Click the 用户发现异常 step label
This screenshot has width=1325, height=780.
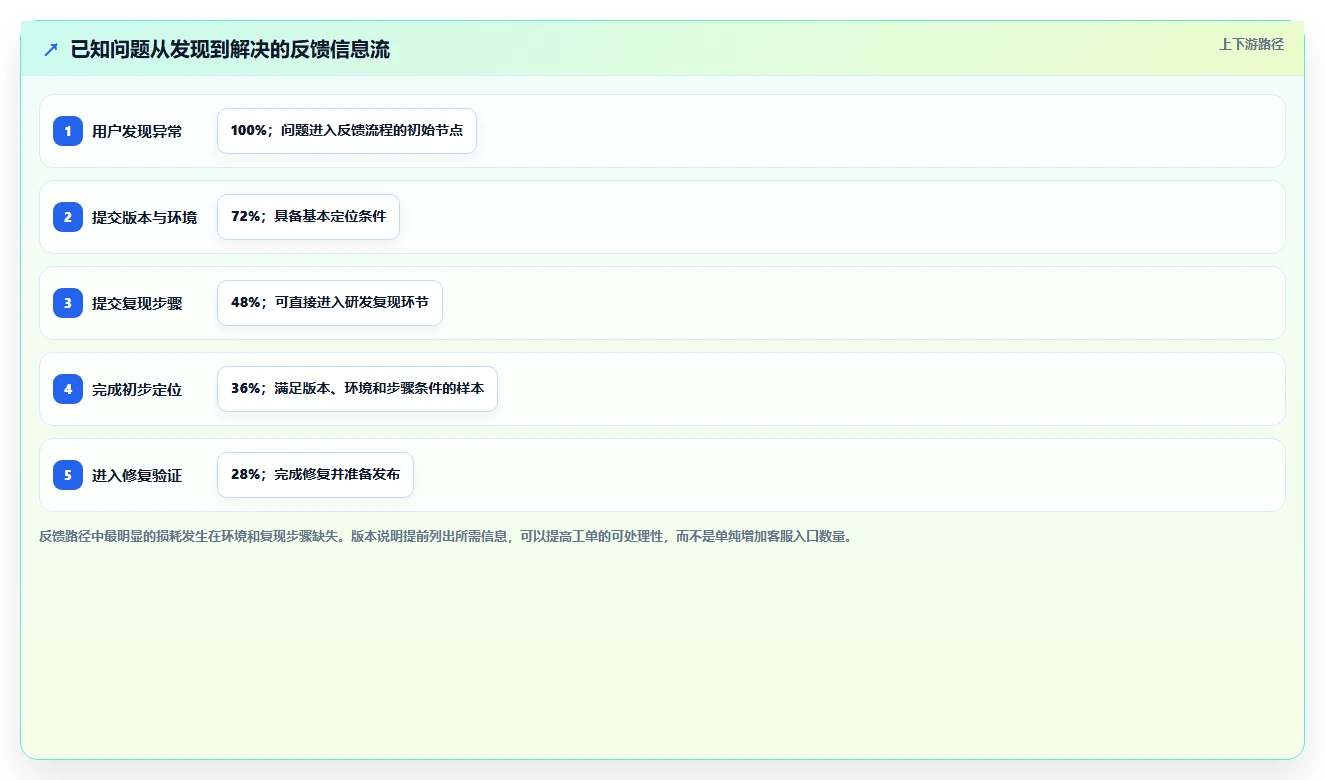[x=137, y=131]
